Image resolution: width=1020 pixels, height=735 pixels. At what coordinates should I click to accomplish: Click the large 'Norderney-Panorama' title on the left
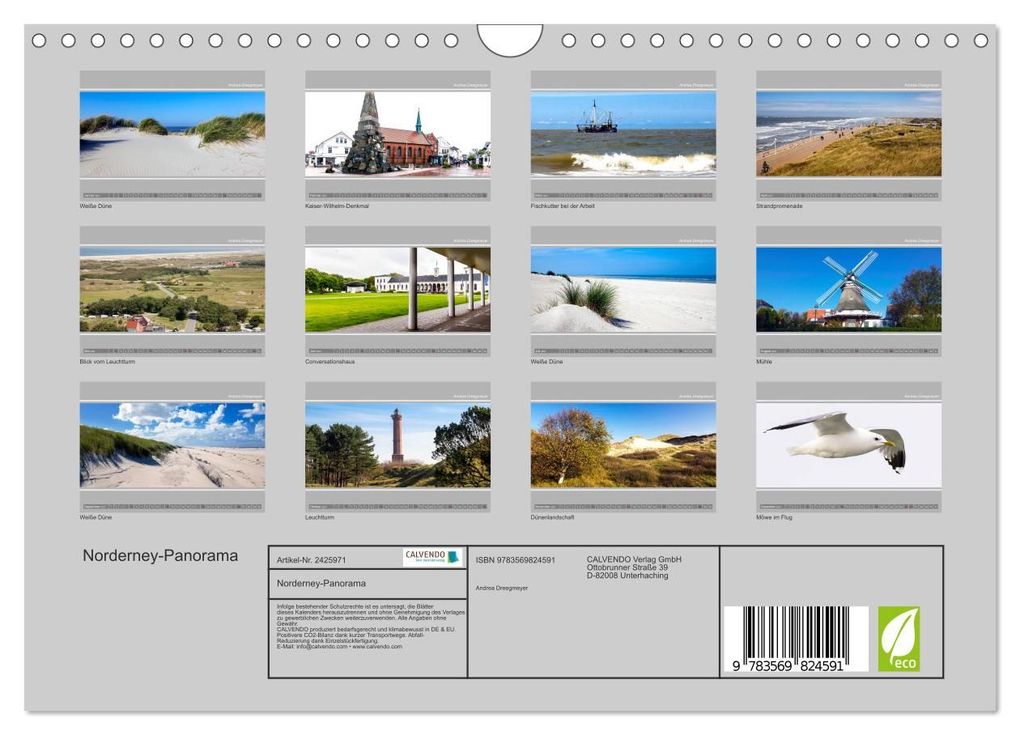pos(160,555)
